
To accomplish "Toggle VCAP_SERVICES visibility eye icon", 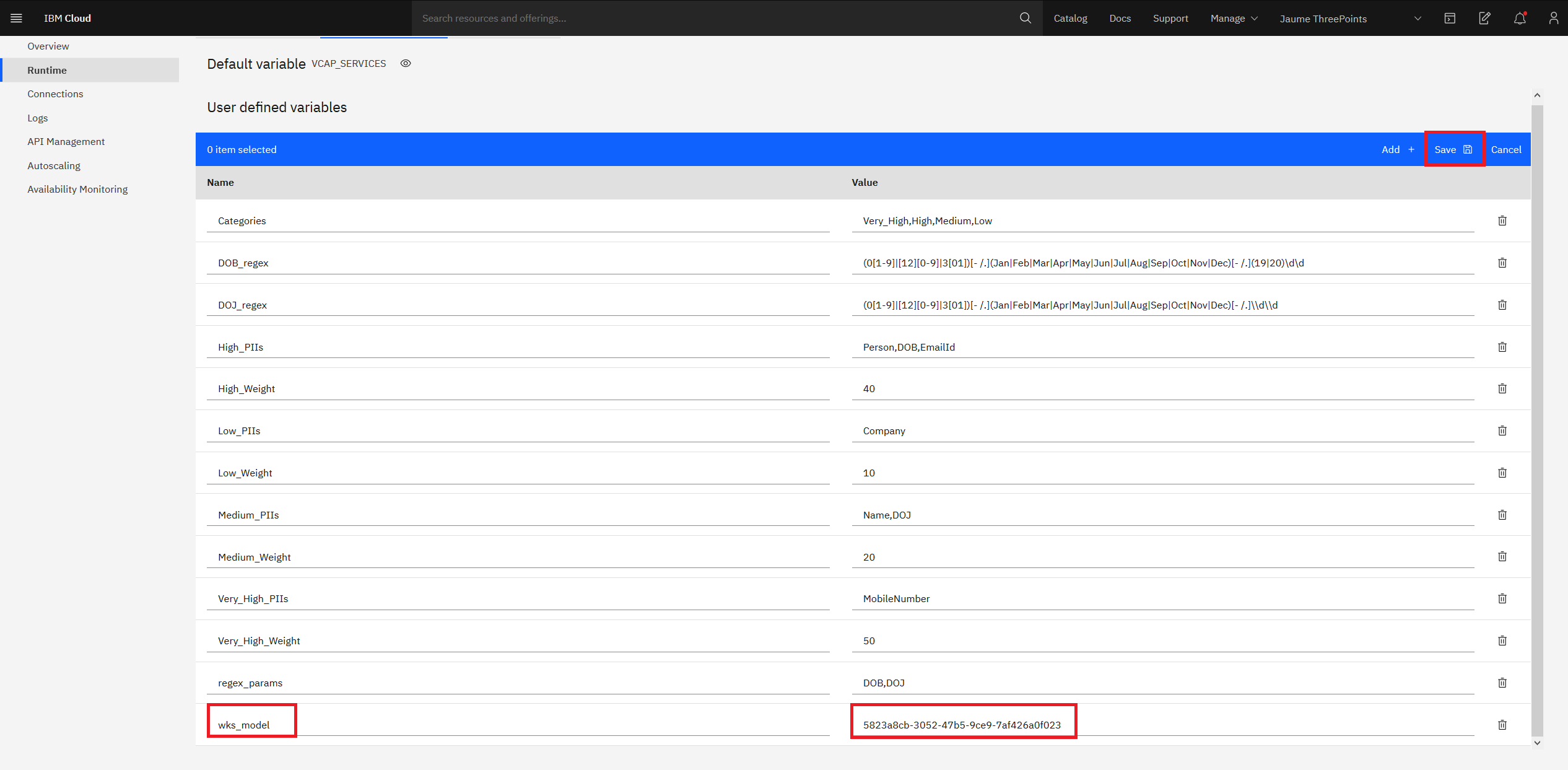I will [406, 63].
